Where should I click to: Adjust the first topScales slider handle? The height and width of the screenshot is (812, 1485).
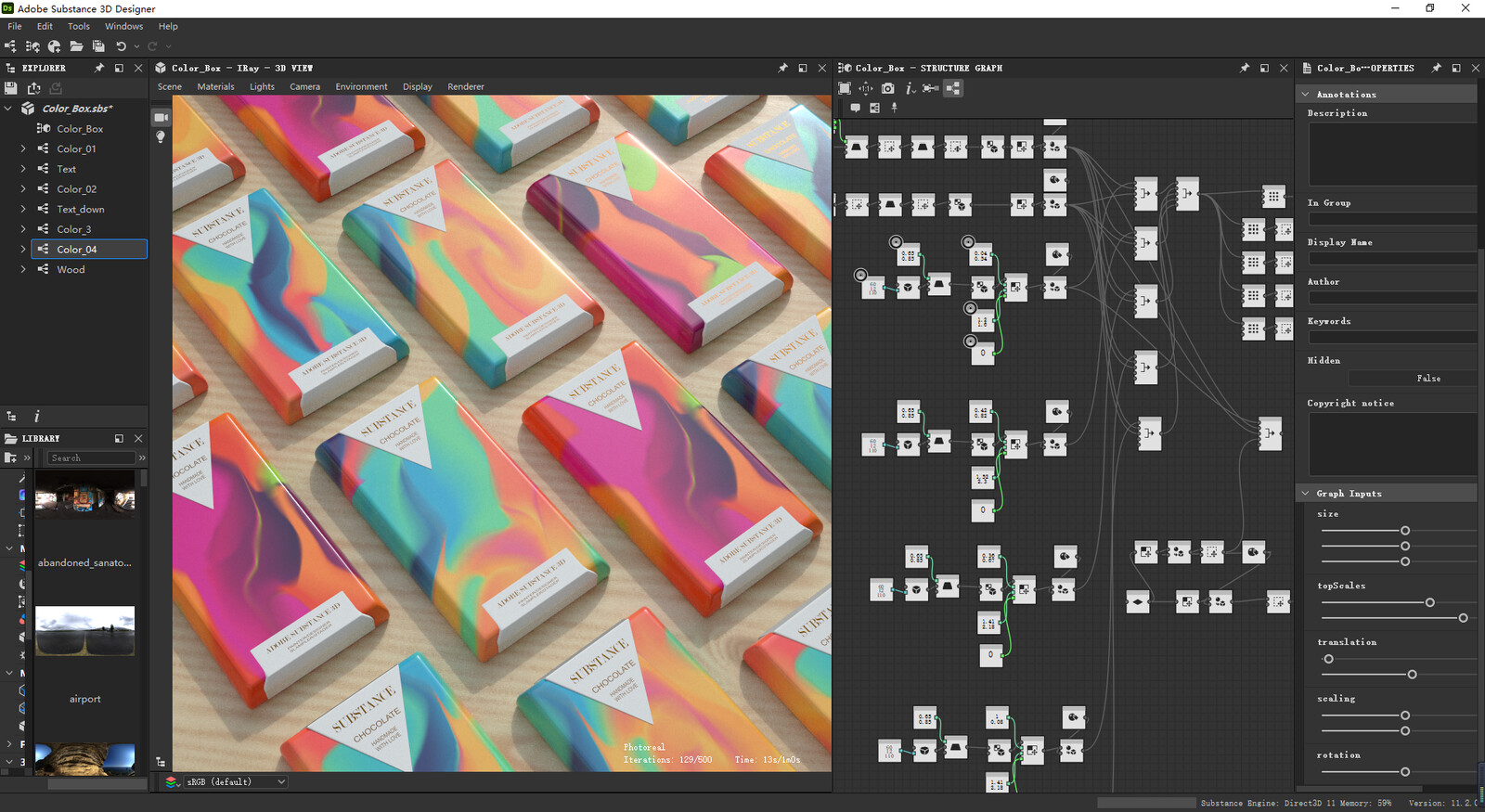click(1430, 602)
